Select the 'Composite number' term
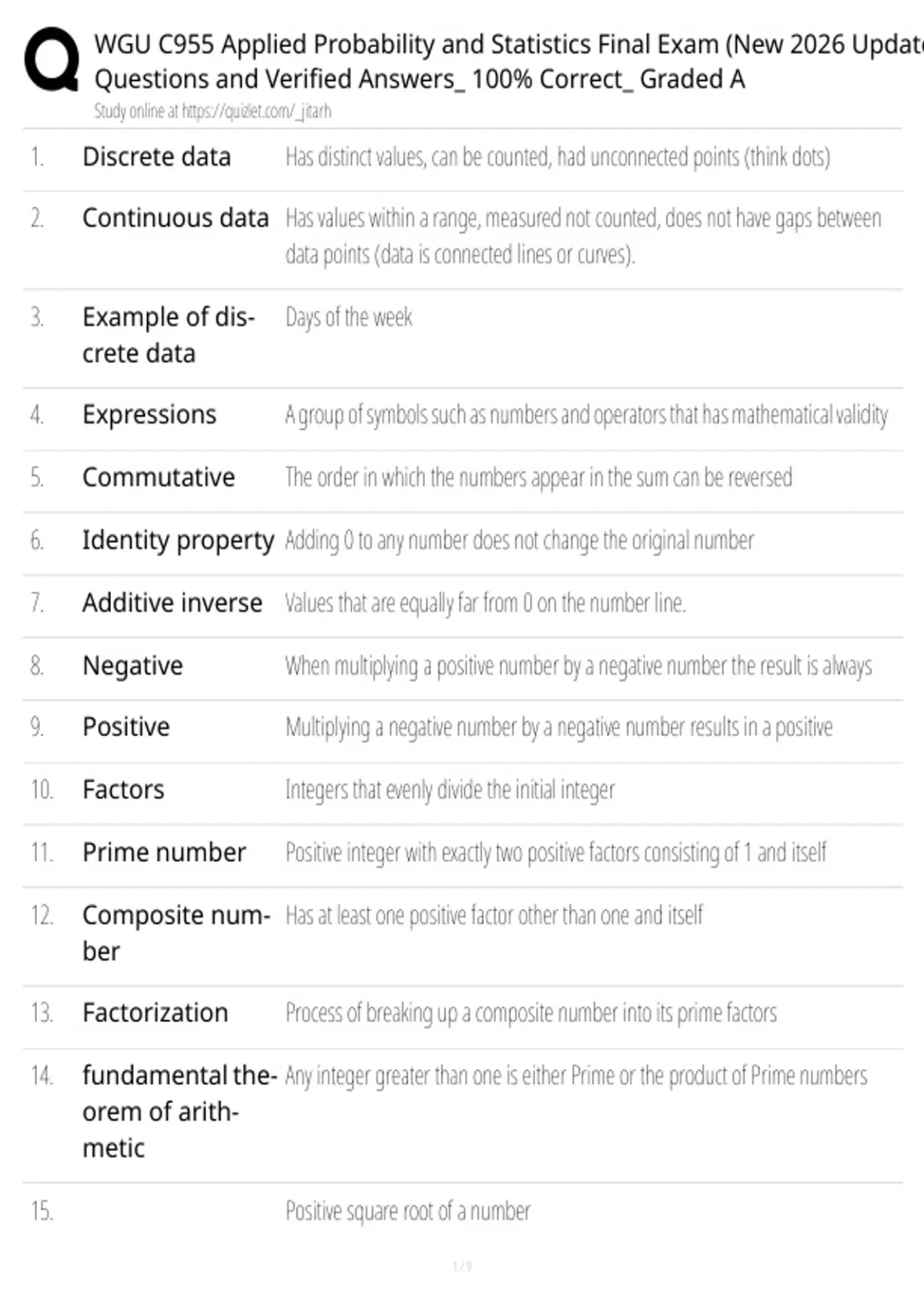Viewport: 924px width, 1309px height. 176,933
